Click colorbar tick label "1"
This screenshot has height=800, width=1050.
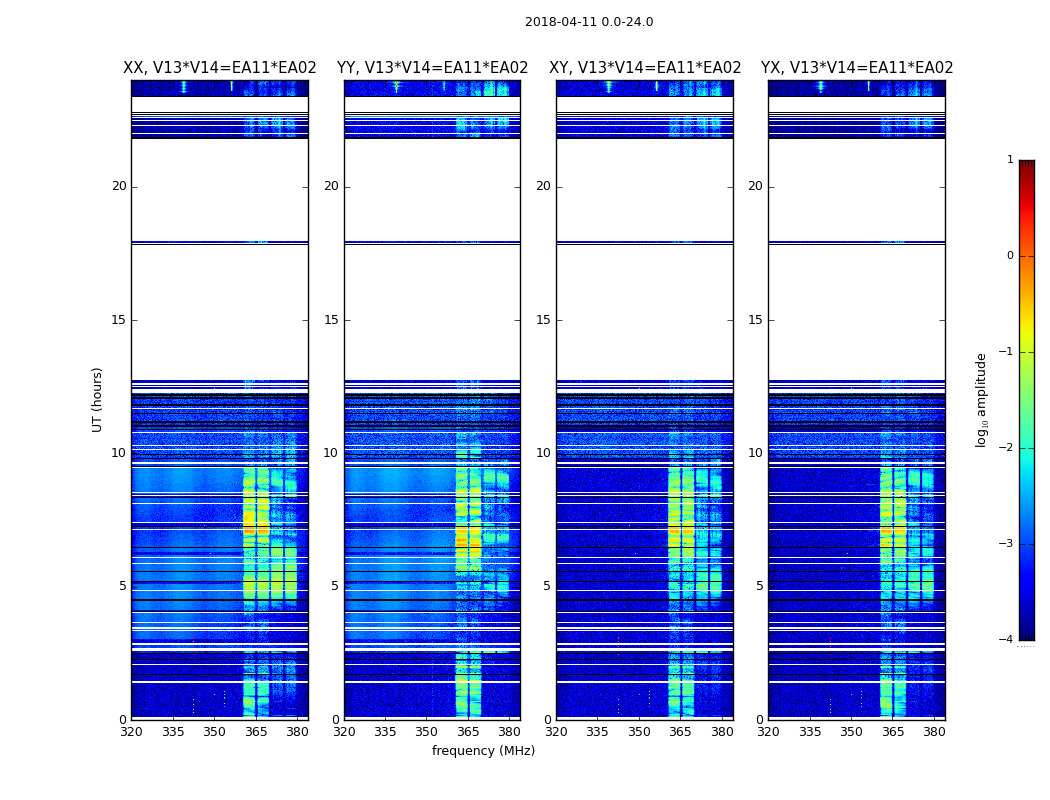1010,160
